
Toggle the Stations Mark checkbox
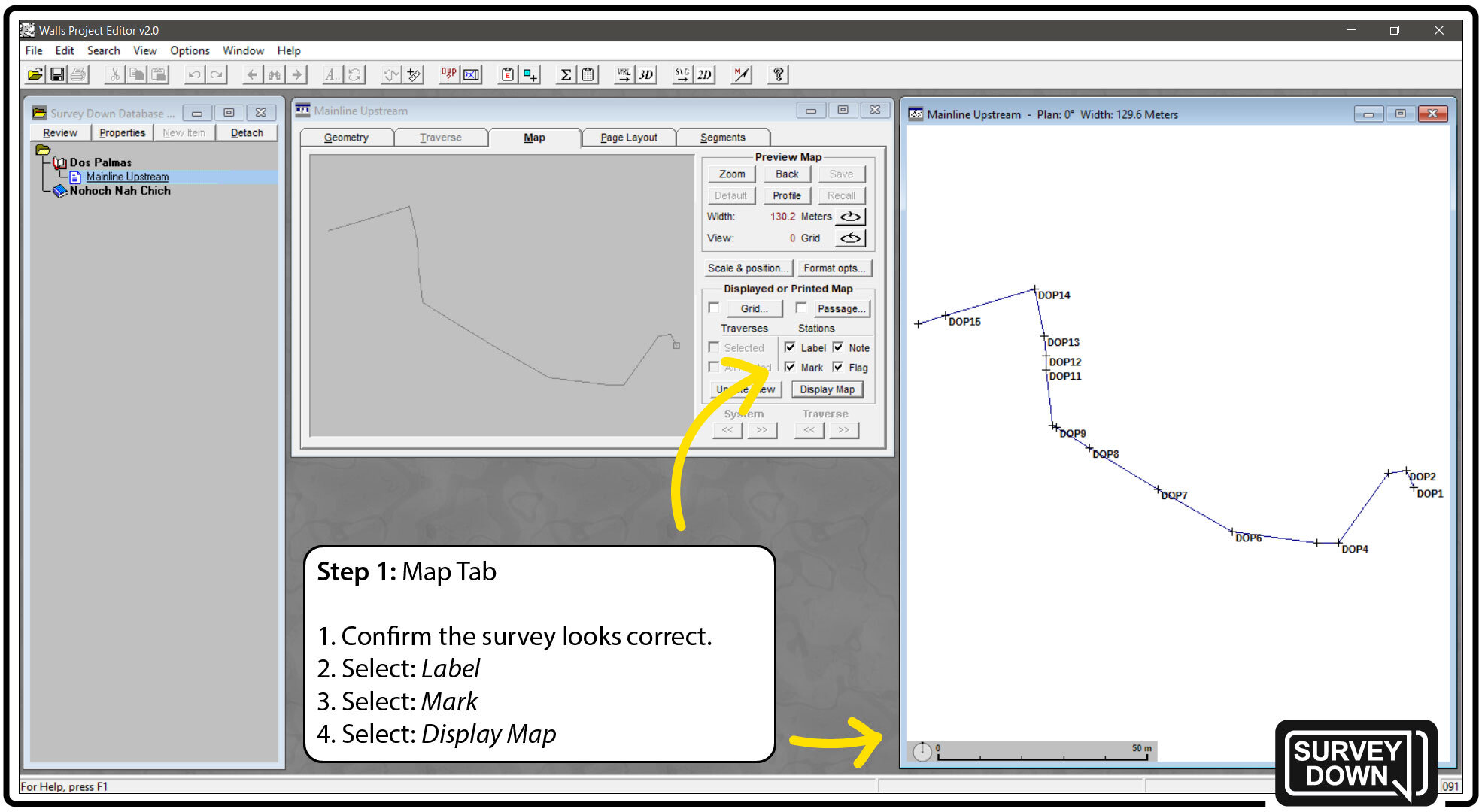tap(790, 367)
